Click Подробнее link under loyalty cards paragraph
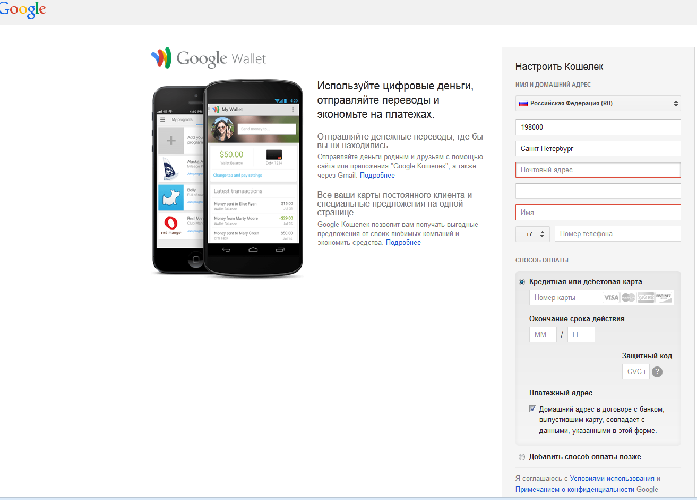 [403, 242]
